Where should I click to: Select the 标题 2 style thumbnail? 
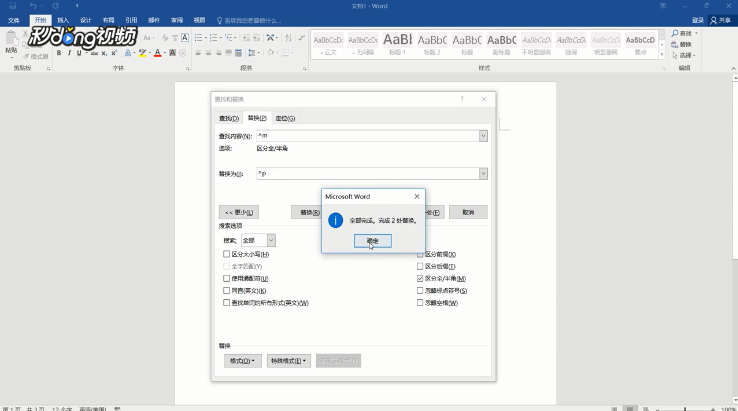pos(432,44)
